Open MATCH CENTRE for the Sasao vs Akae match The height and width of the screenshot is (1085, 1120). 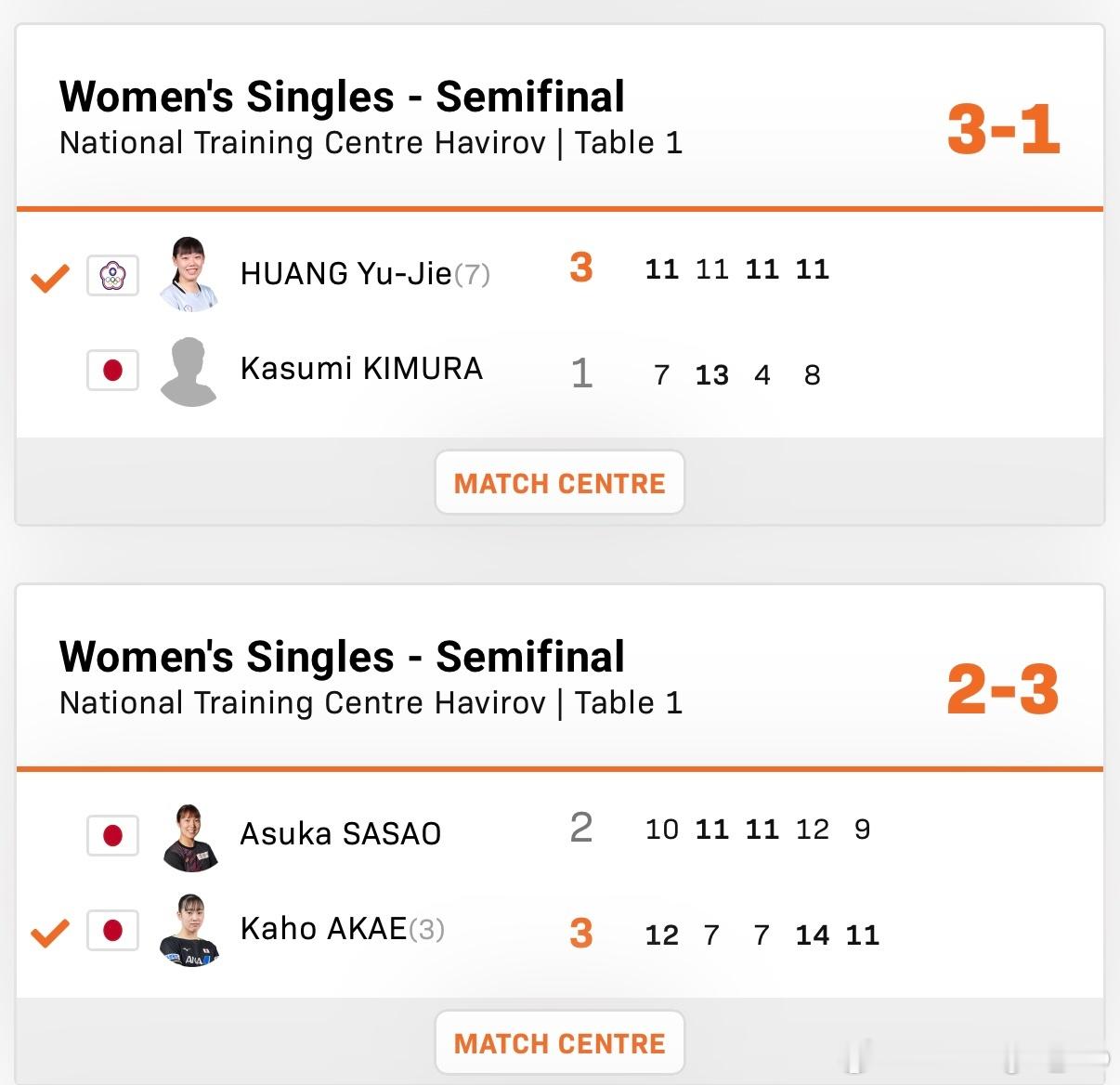560,1043
